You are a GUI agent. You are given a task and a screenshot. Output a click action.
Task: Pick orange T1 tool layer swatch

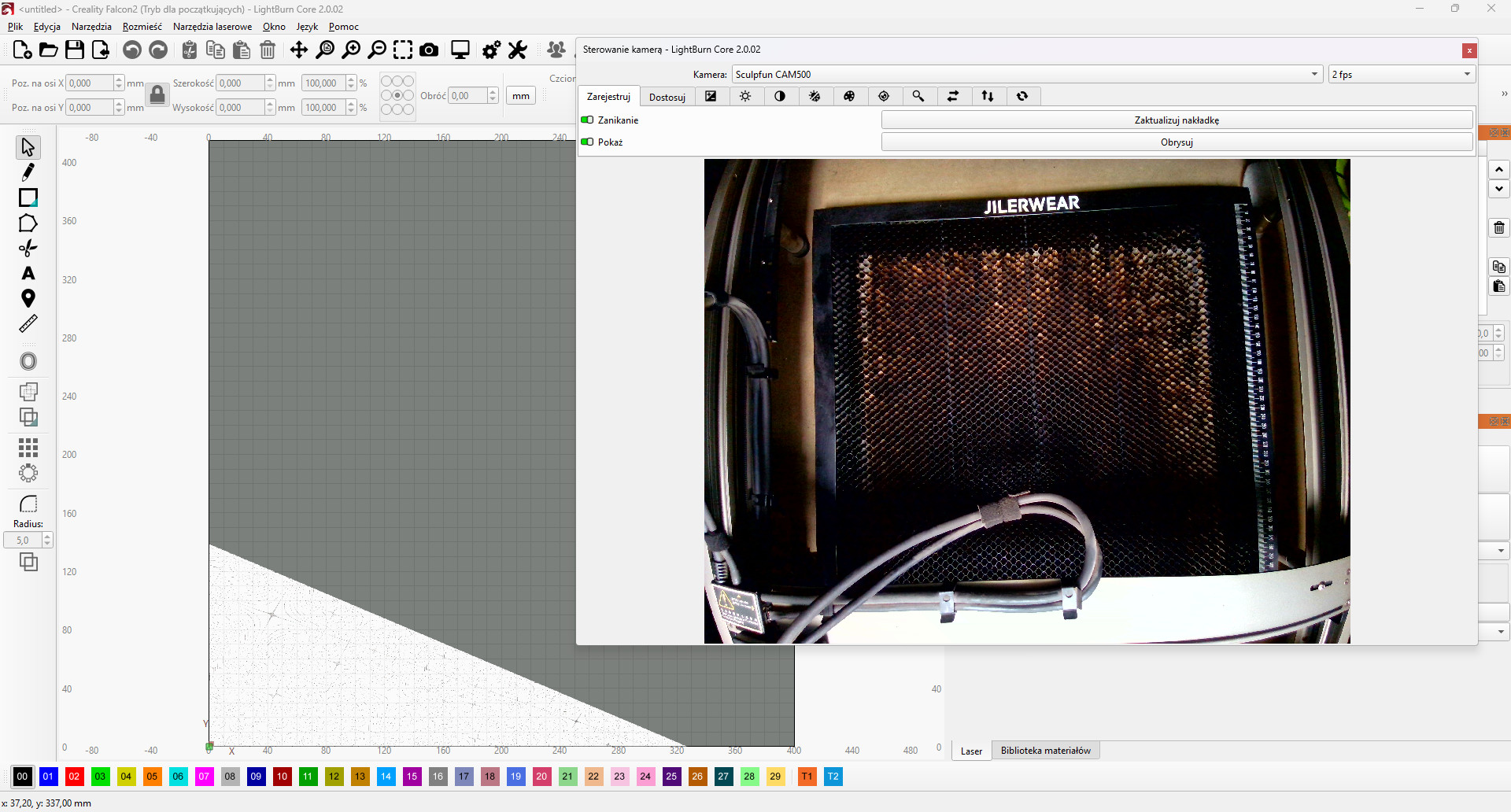click(x=807, y=777)
